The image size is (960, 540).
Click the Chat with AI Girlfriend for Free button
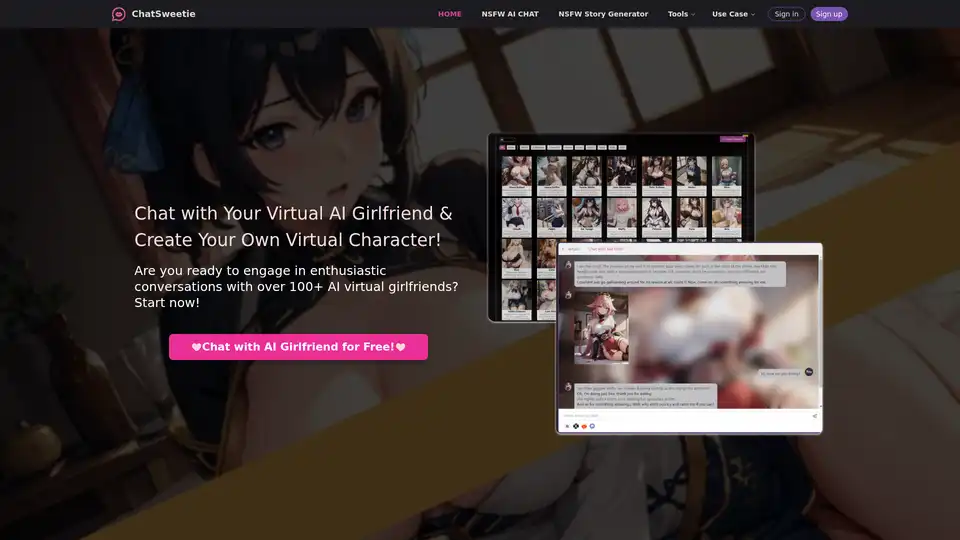(298, 347)
